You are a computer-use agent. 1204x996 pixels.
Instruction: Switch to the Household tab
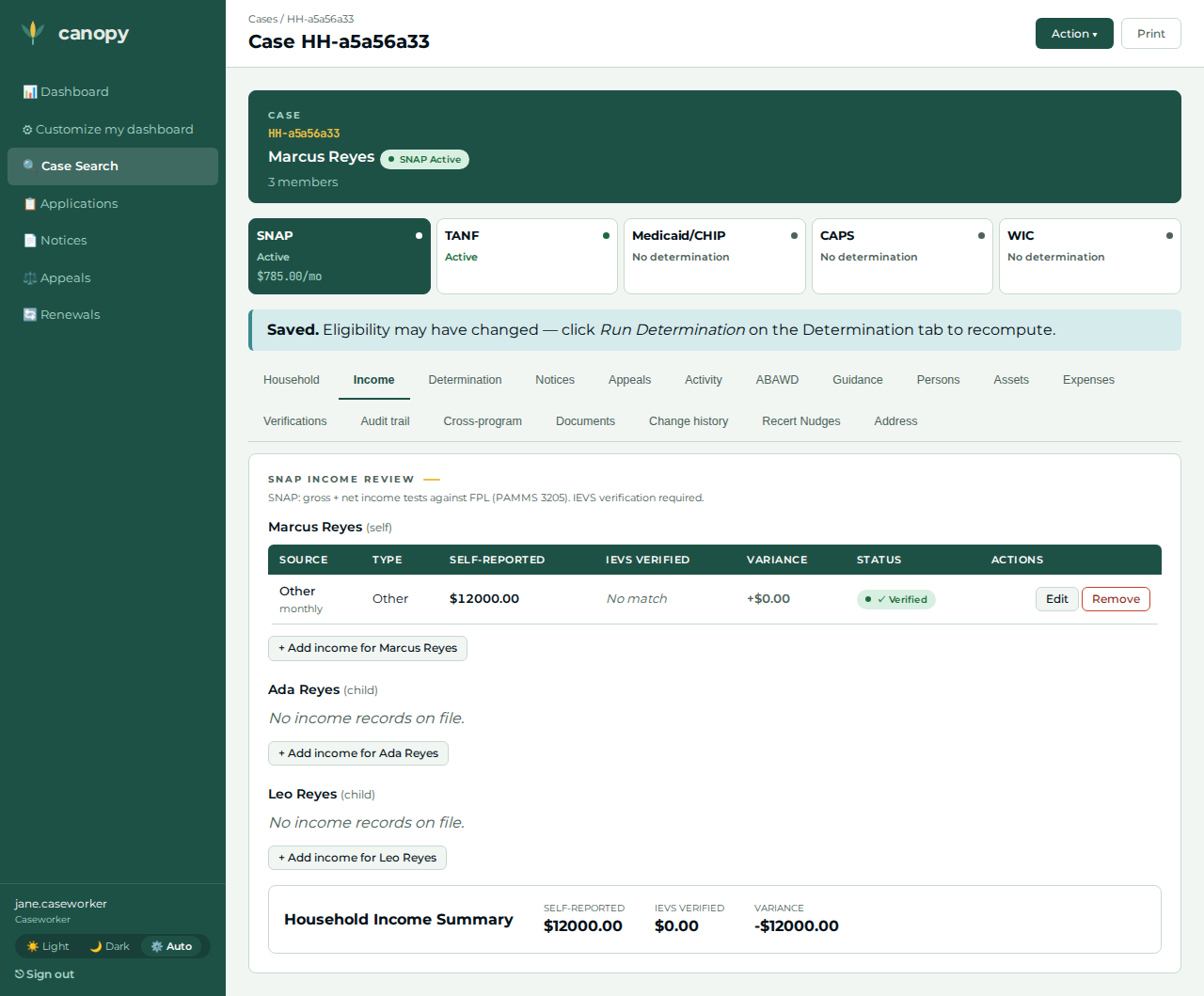pos(292,380)
